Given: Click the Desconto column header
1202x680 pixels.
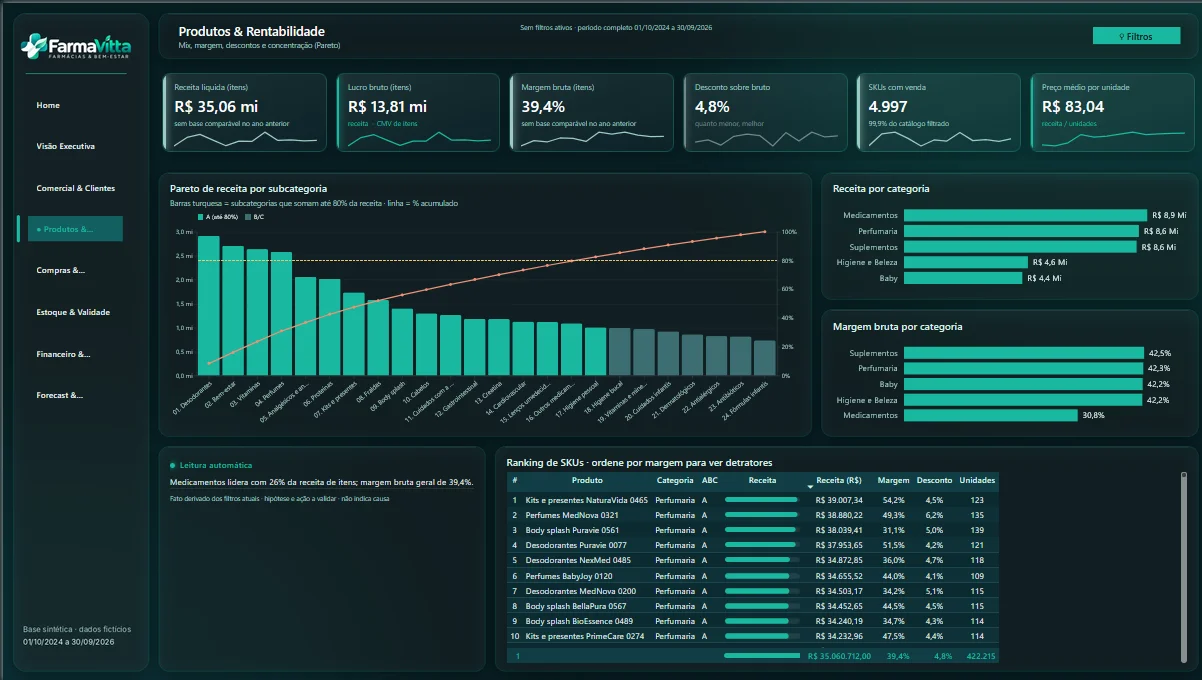Looking at the screenshot, I should [934, 480].
